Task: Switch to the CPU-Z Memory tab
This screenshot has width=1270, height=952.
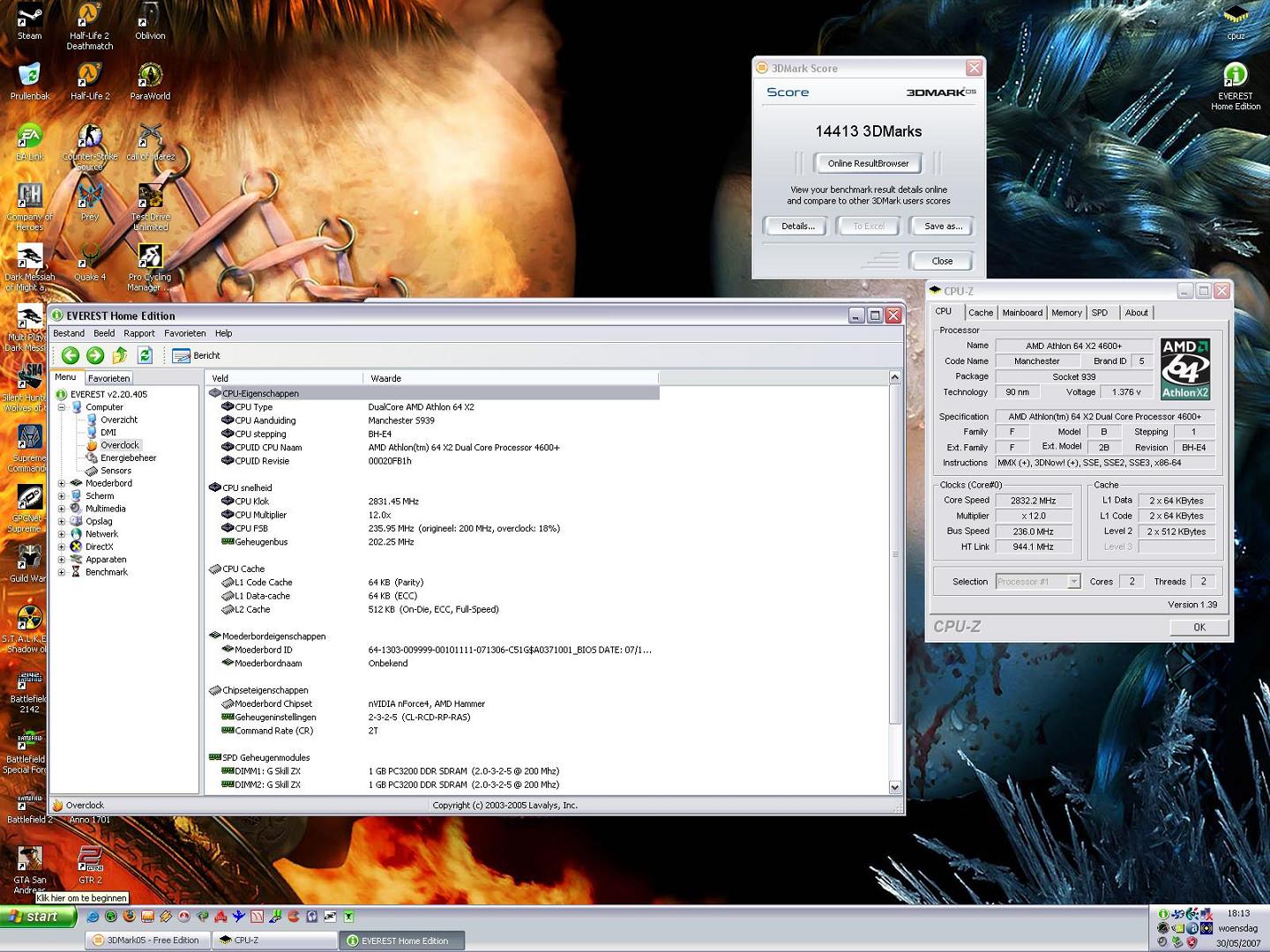Action: [x=1066, y=313]
